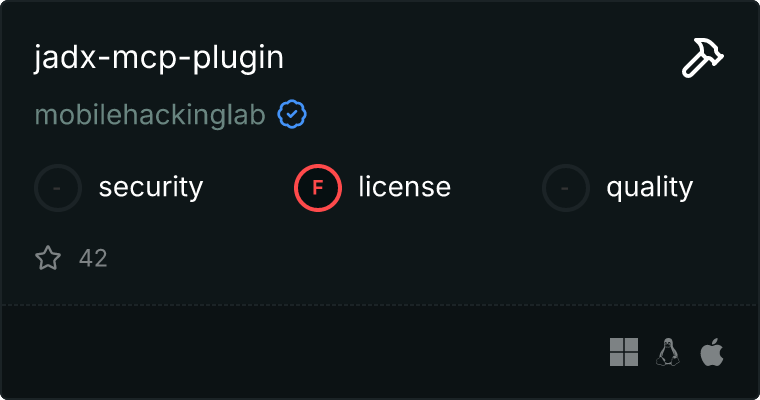Click the blue verified badge icon
The width and height of the screenshot is (760, 400).
coord(292,115)
